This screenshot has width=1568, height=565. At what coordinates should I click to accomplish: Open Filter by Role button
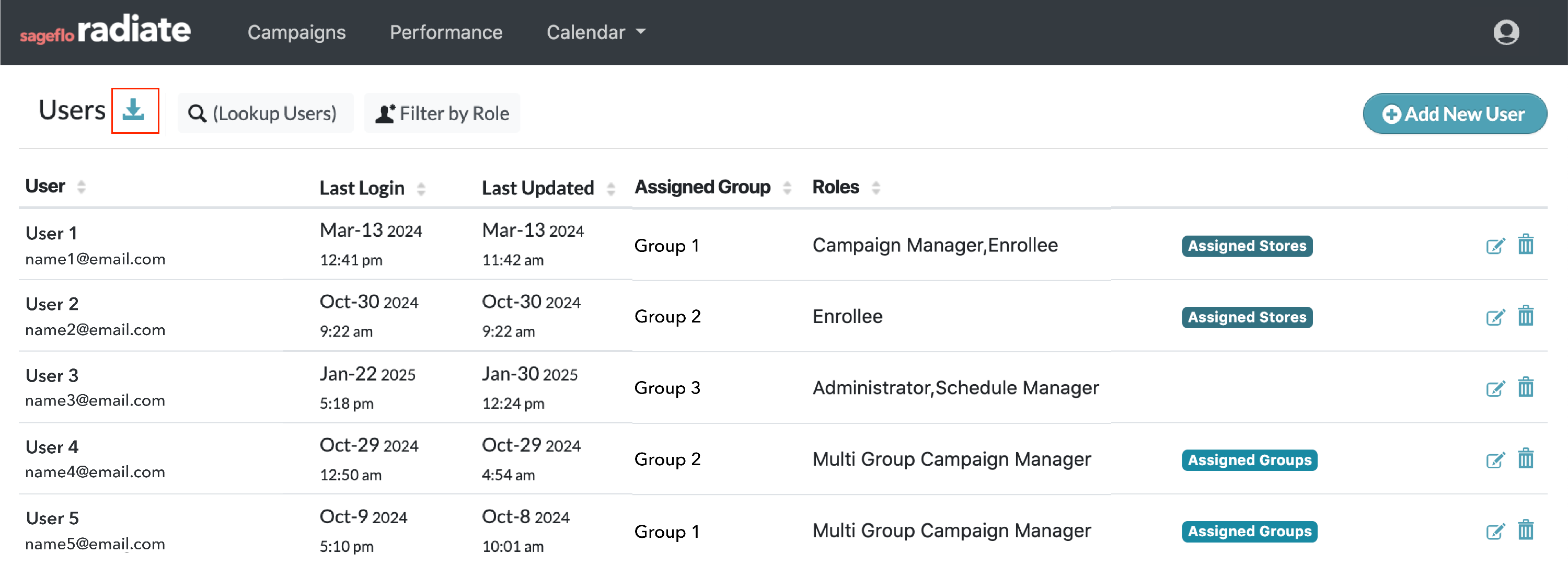(x=442, y=114)
